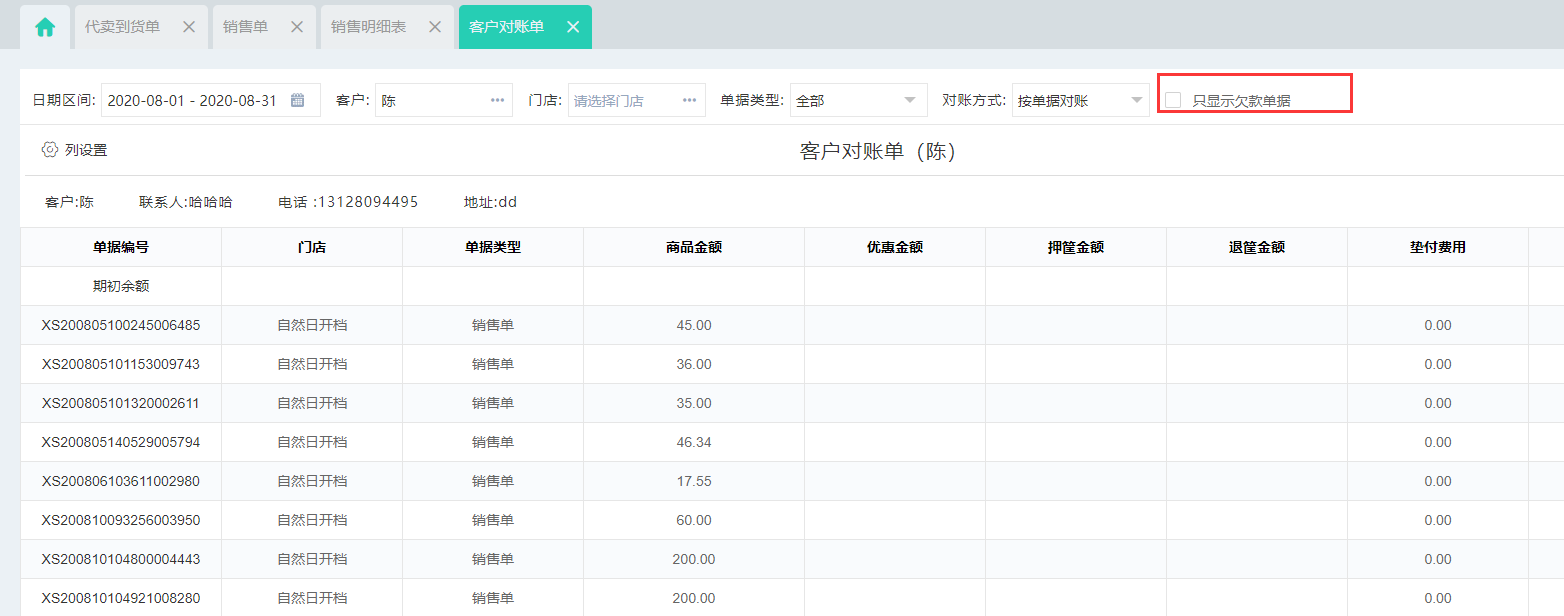
Task: Click 自然日开档 in row XS200805100245006485
Action: (x=312, y=325)
